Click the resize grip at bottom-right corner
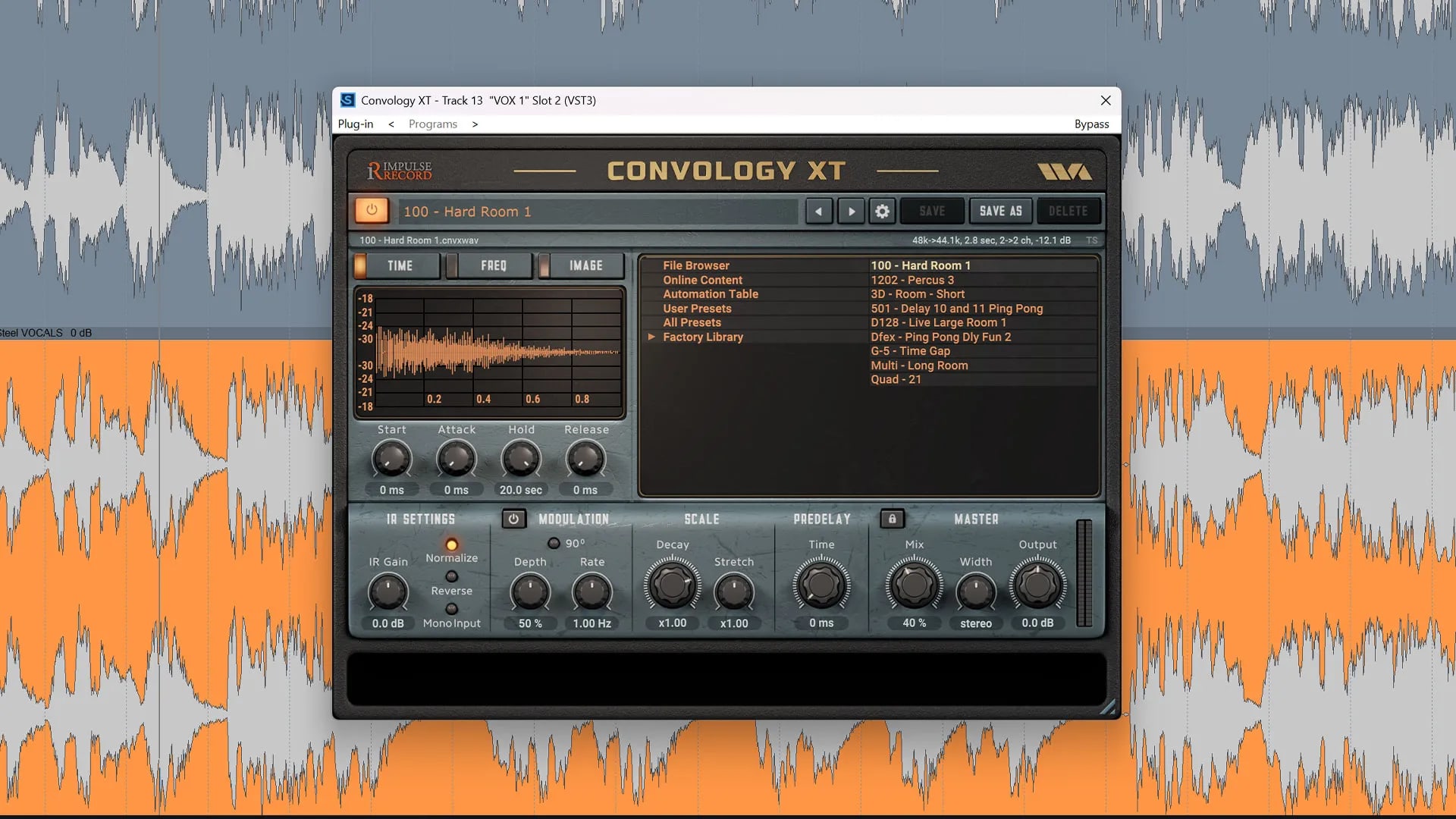Viewport: 1456px width, 819px height. (1108, 708)
